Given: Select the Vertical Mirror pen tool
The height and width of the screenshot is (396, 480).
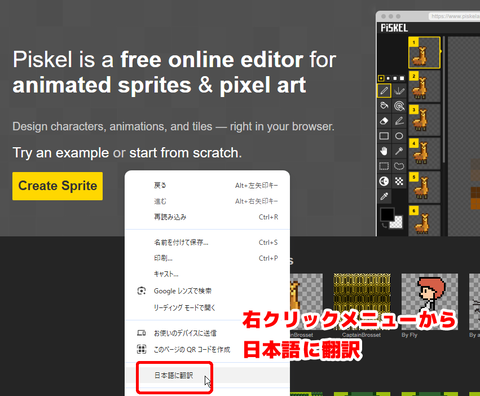Looking at the screenshot, I should (x=399, y=91).
